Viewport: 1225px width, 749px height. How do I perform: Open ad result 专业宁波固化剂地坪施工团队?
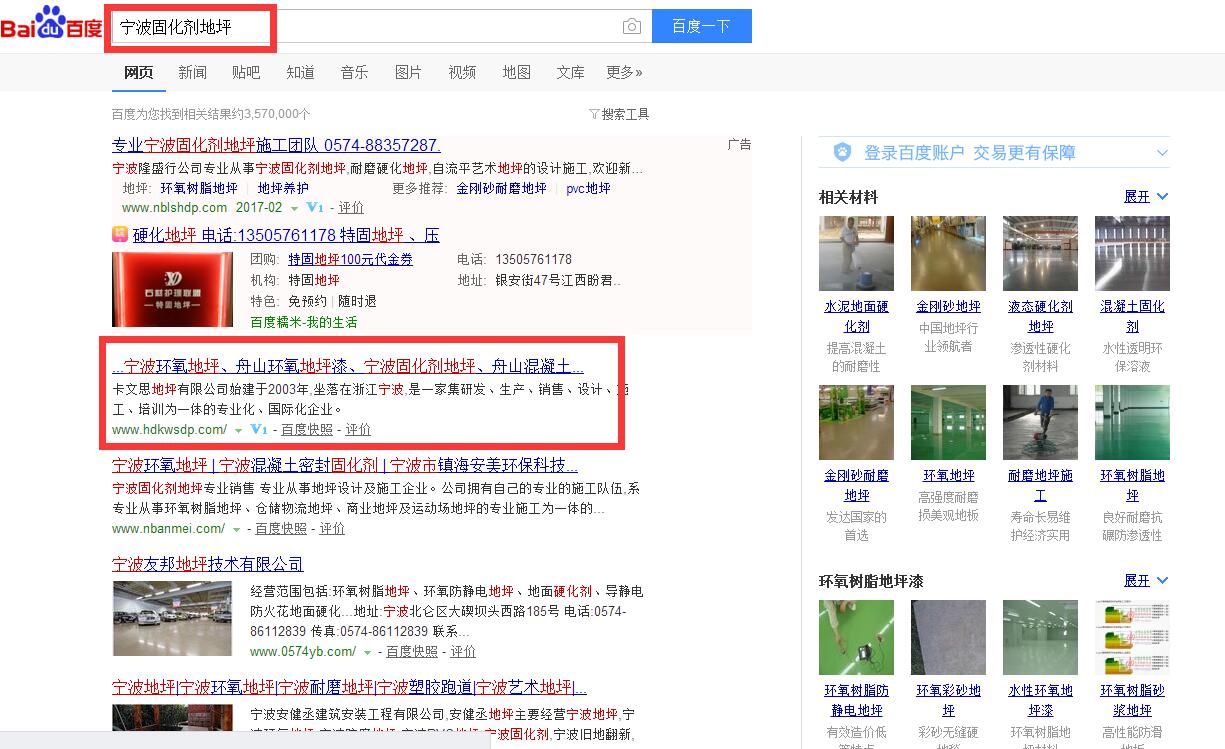276,145
